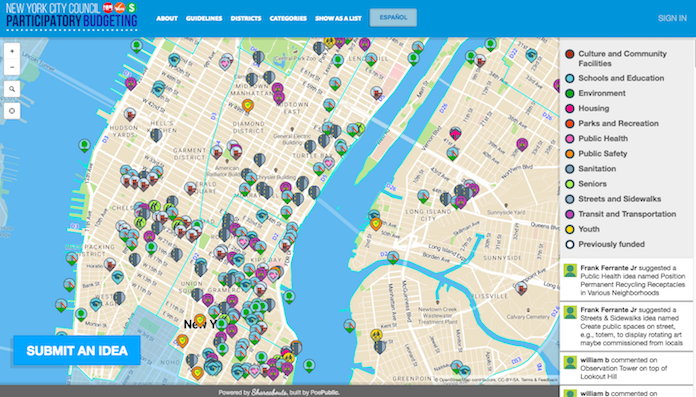Viewport: 696px width, 397px height.
Task: Switch to Show As A List view
Action: point(338,18)
